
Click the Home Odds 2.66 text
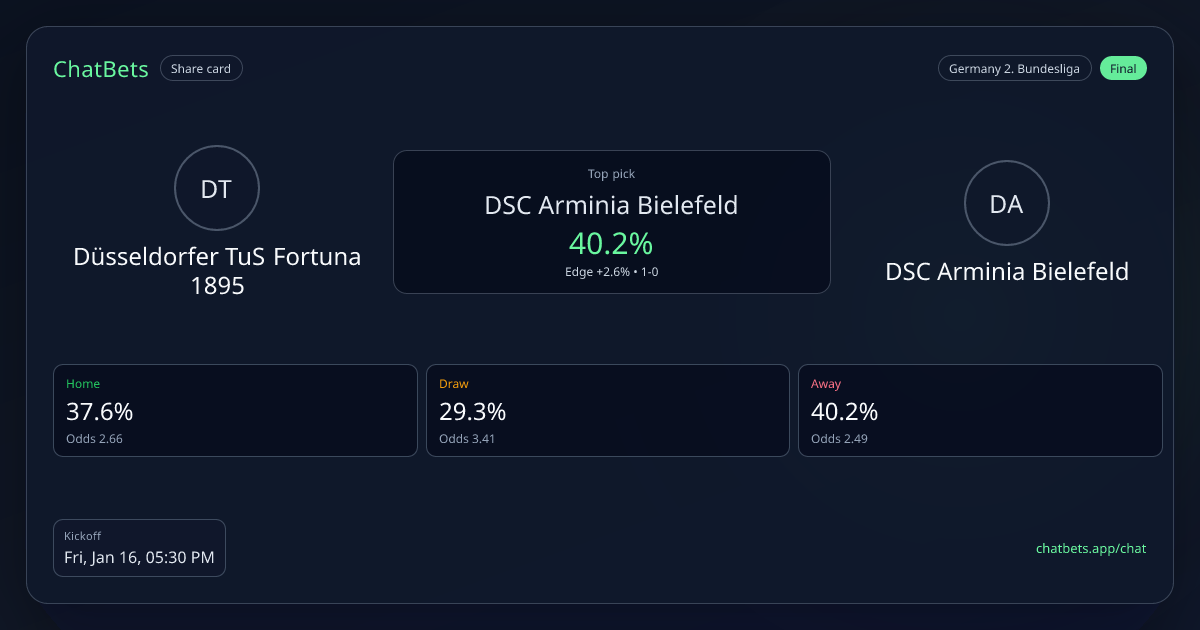(95, 439)
